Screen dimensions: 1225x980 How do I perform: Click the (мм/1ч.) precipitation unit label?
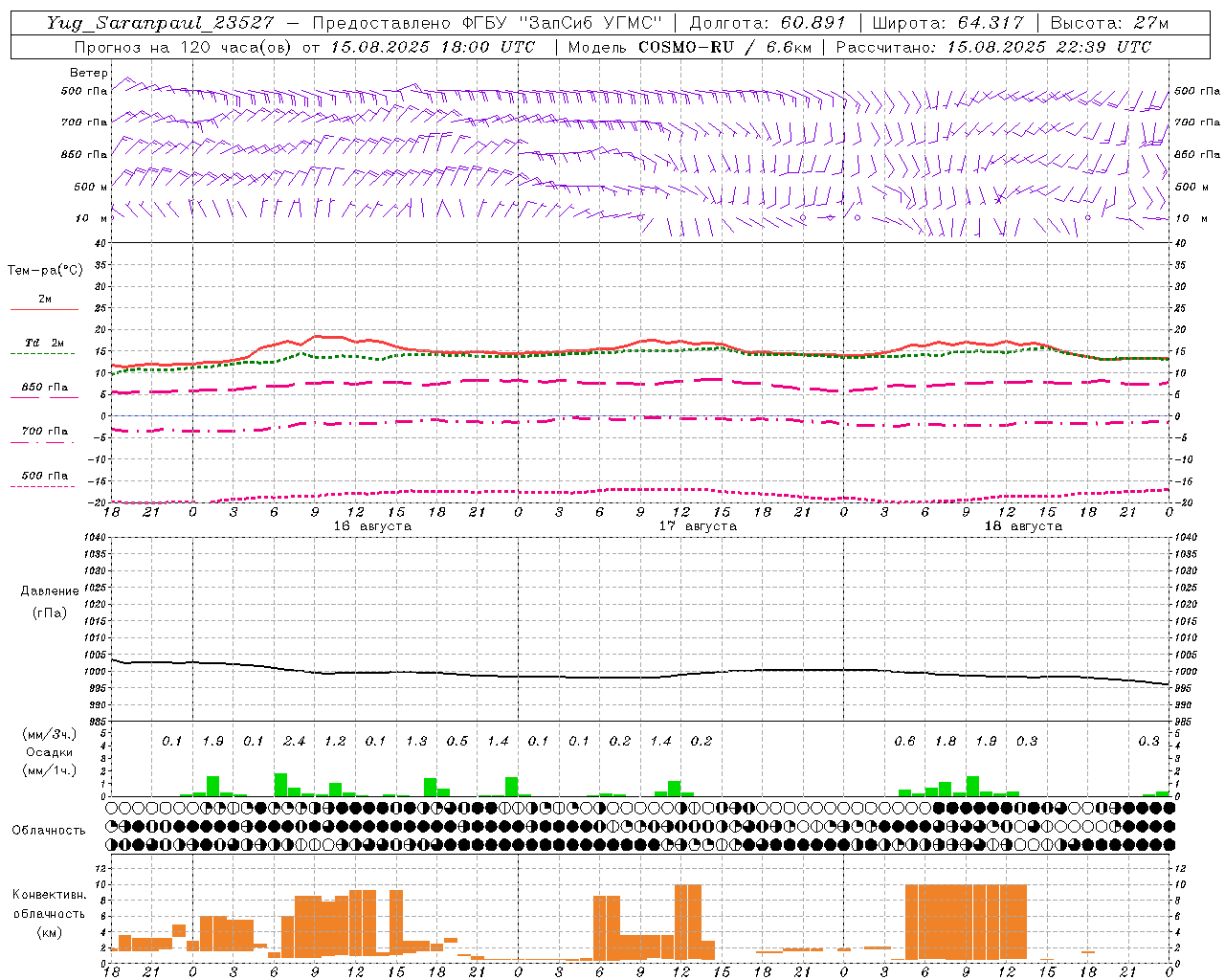tap(50, 770)
